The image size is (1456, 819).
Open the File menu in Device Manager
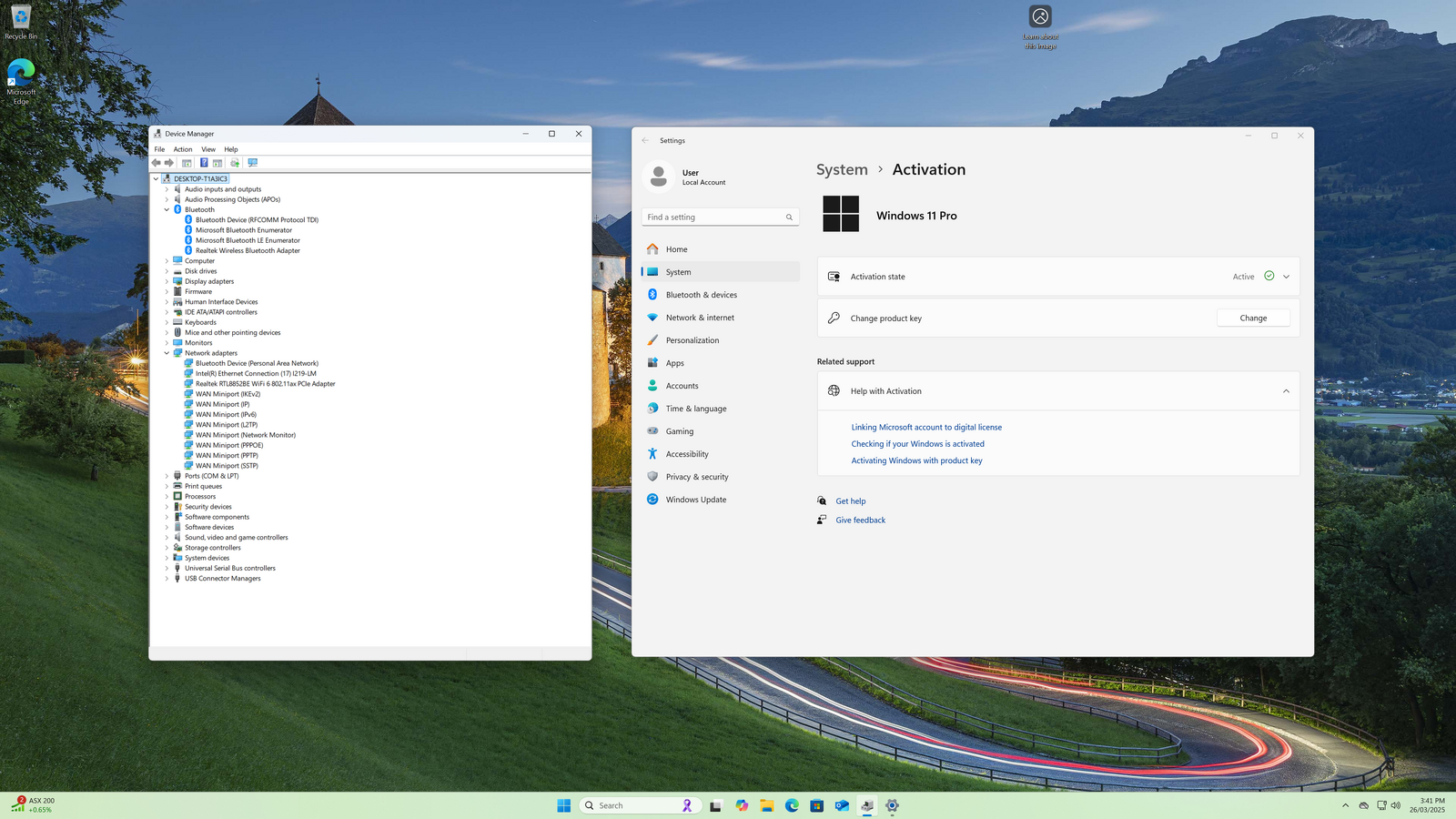click(159, 149)
